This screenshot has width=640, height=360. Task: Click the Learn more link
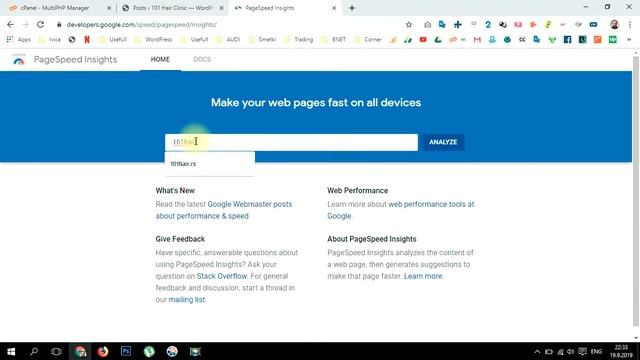(x=423, y=276)
